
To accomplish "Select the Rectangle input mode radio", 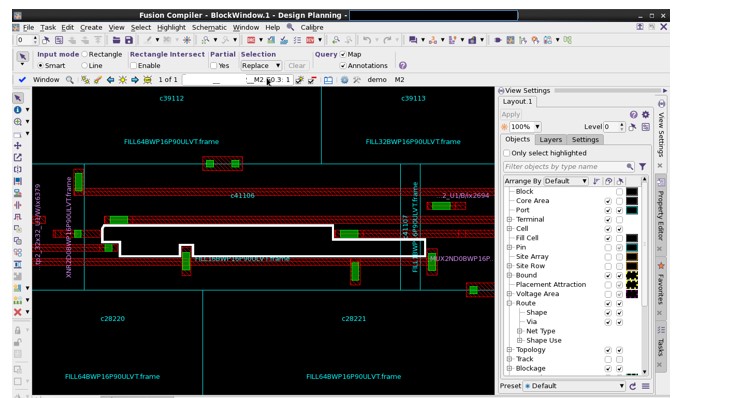I will 84,54.
